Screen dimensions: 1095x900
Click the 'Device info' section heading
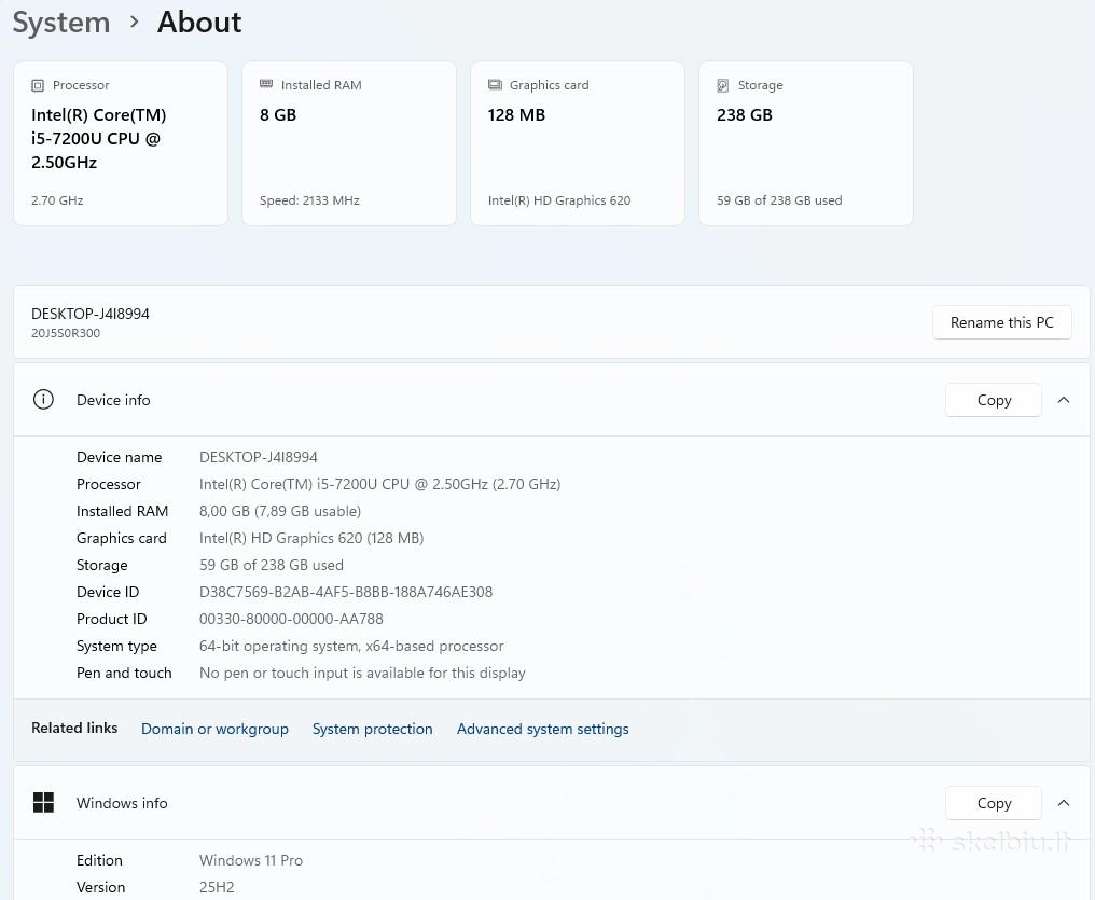click(113, 400)
